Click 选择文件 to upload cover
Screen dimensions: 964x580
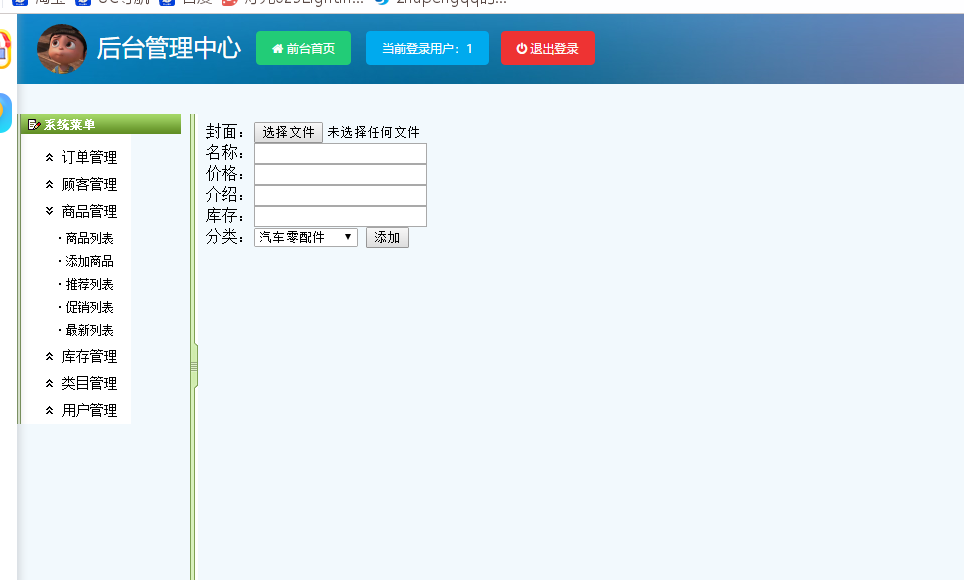click(x=288, y=132)
